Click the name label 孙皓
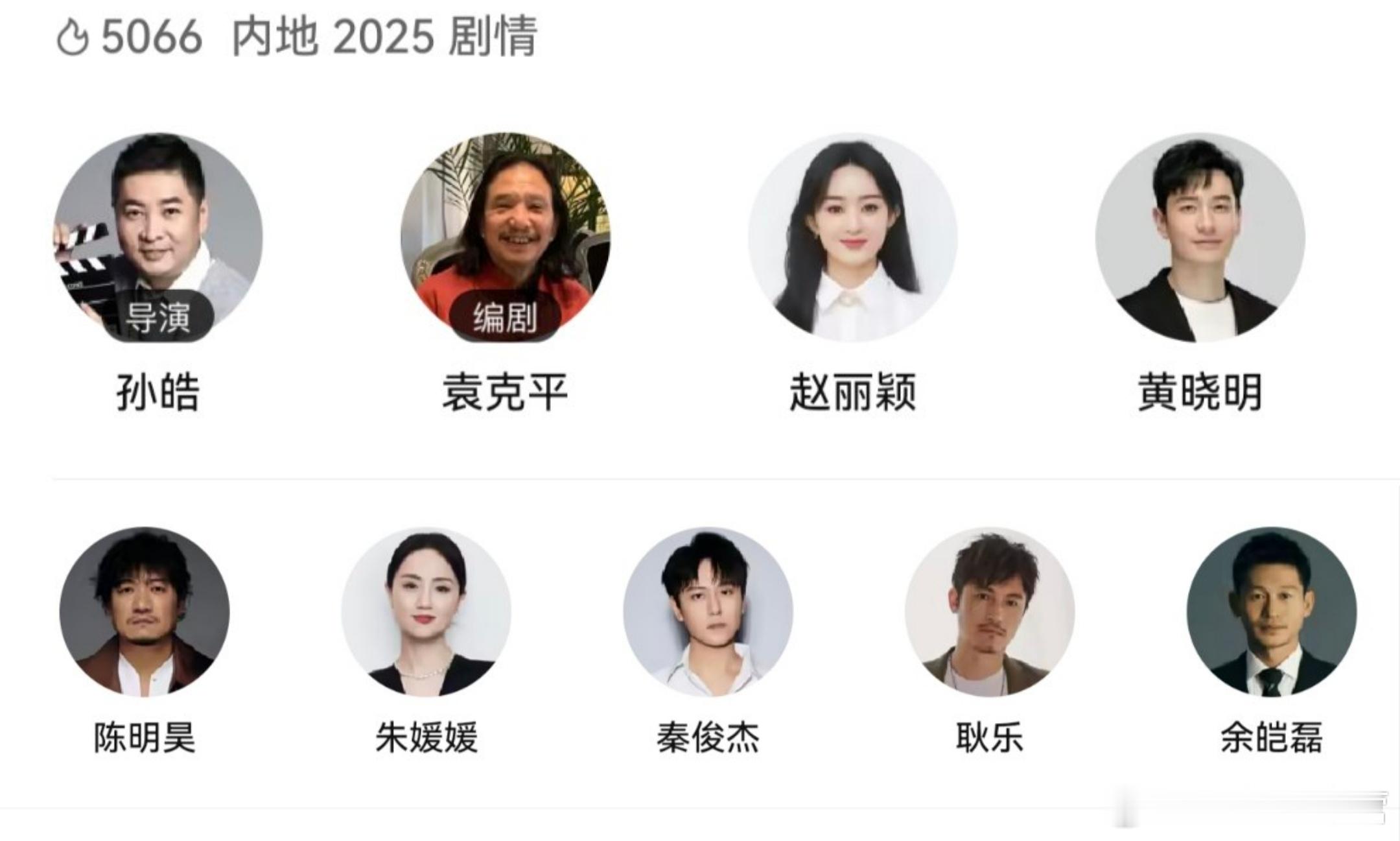Screen dimensions: 1400x841 point(158,392)
